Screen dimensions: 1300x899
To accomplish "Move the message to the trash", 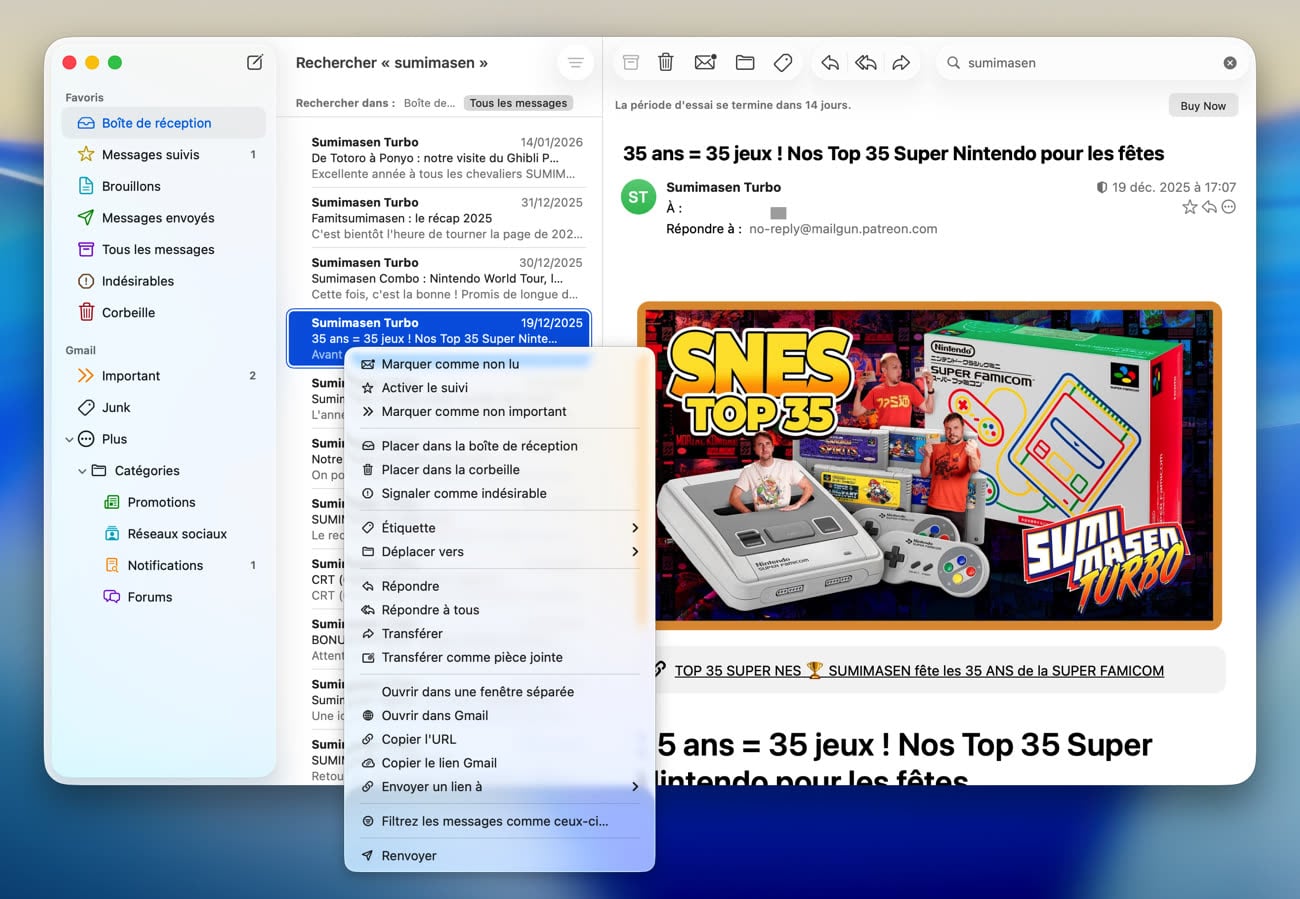I will [666, 62].
